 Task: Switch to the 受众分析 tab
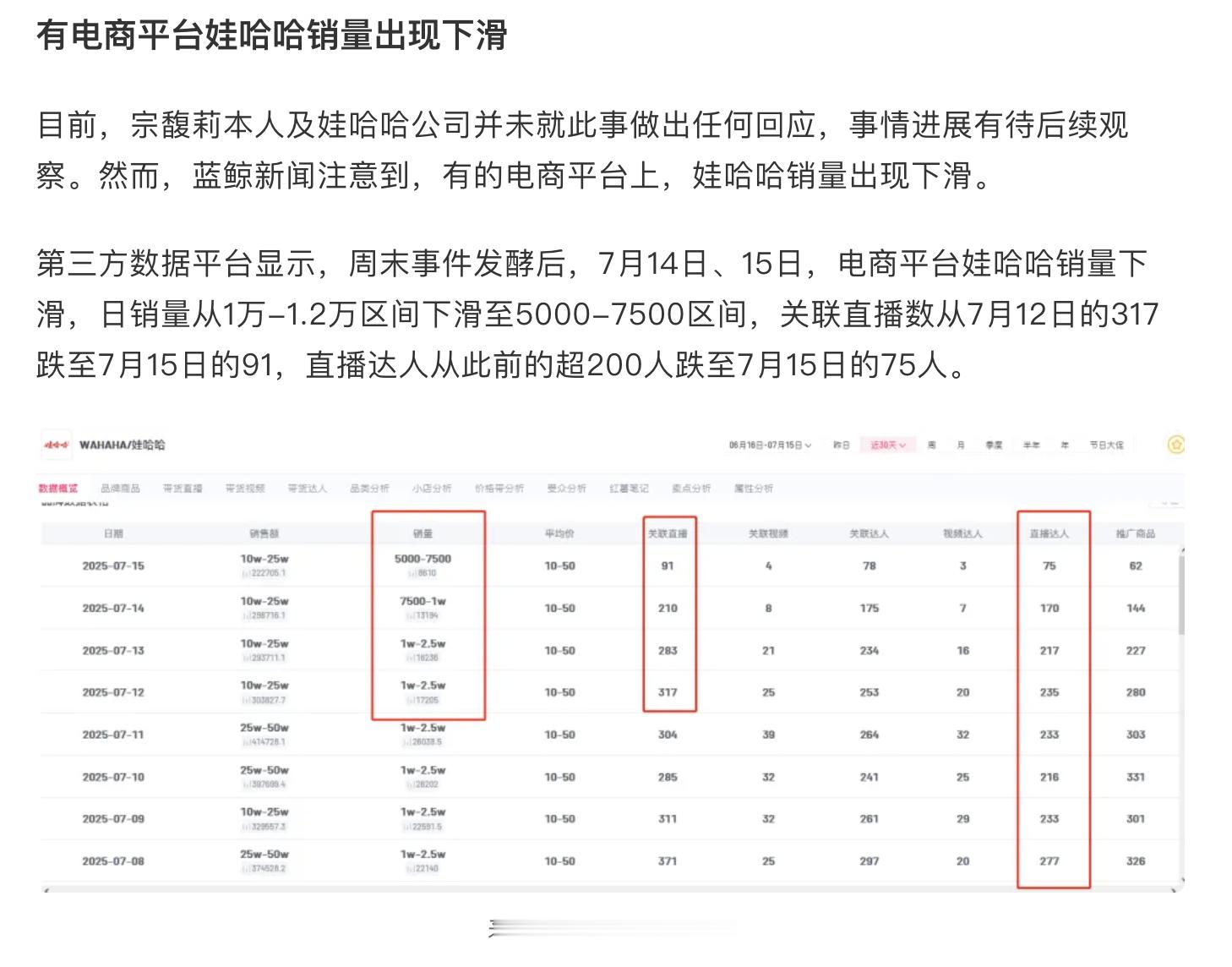(x=567, y=489)
